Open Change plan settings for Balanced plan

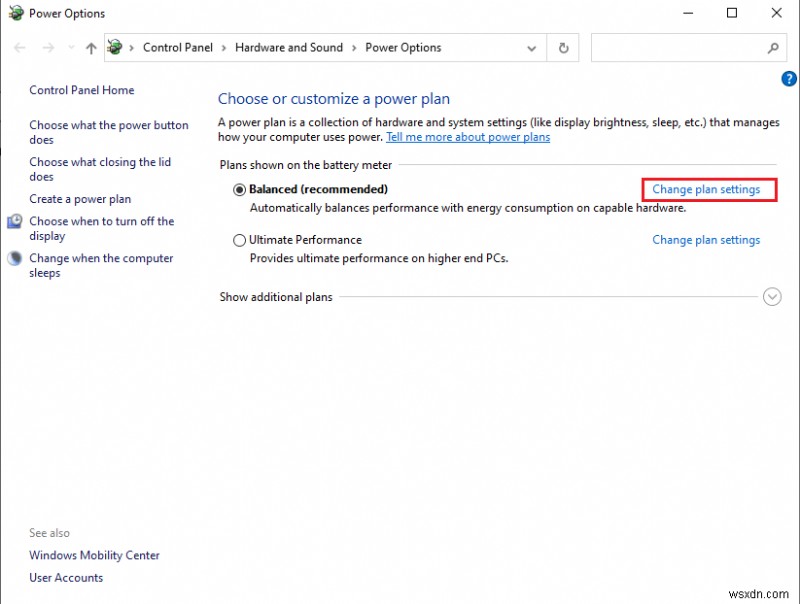[x=706, y=189]
